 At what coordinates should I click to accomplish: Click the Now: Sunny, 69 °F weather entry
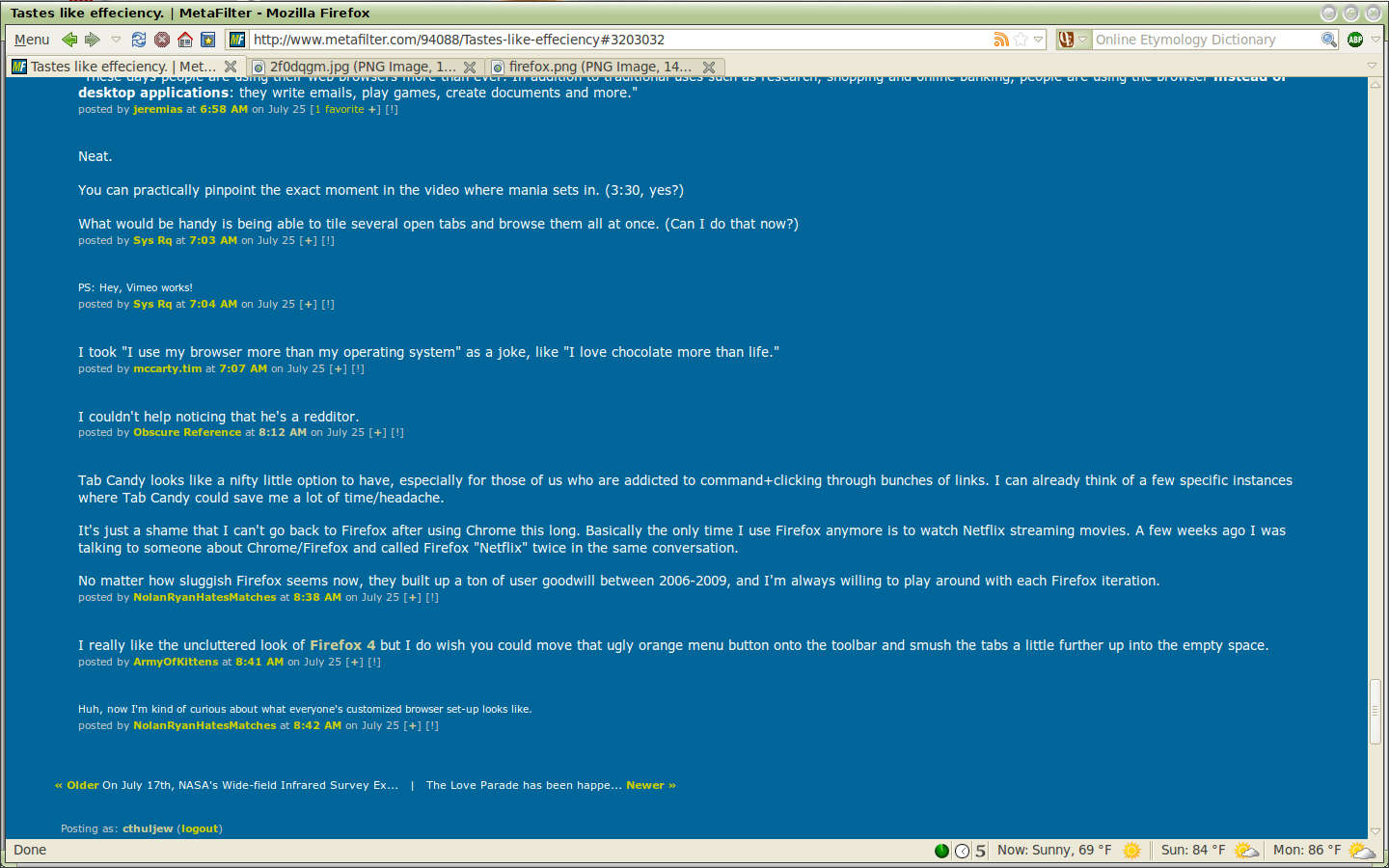(1069, 851)
